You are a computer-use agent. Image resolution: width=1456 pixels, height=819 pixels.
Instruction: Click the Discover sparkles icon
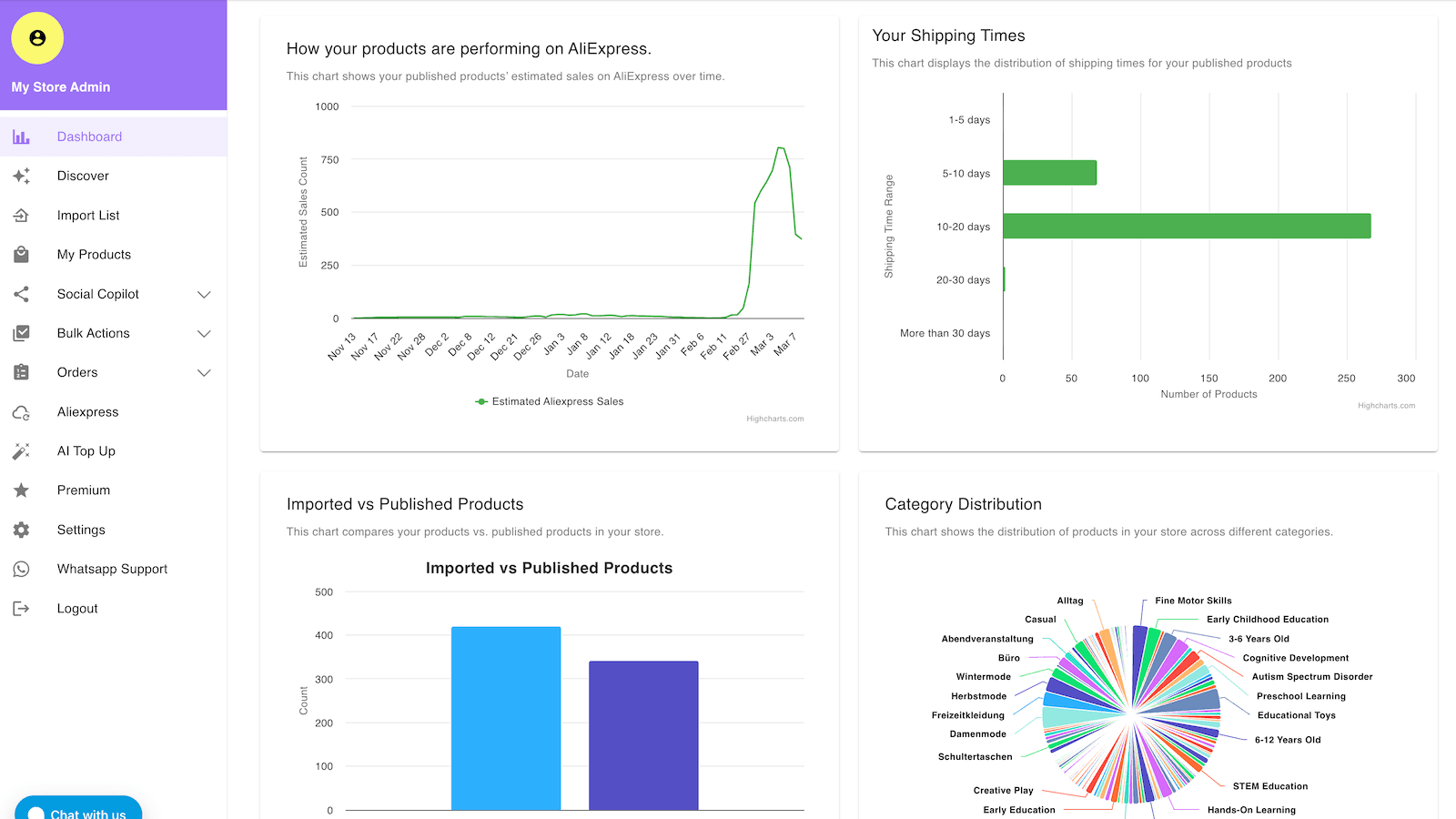pyautogui.click(x=21, y=176)
